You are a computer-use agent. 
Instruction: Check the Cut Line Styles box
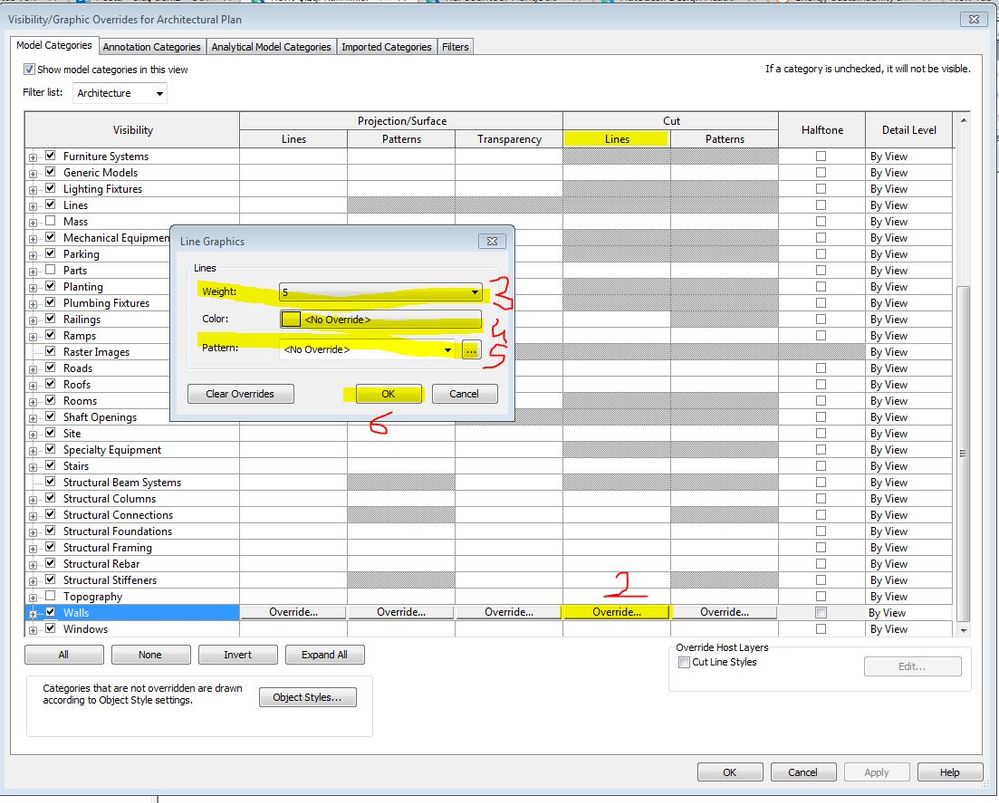(684, 662)
